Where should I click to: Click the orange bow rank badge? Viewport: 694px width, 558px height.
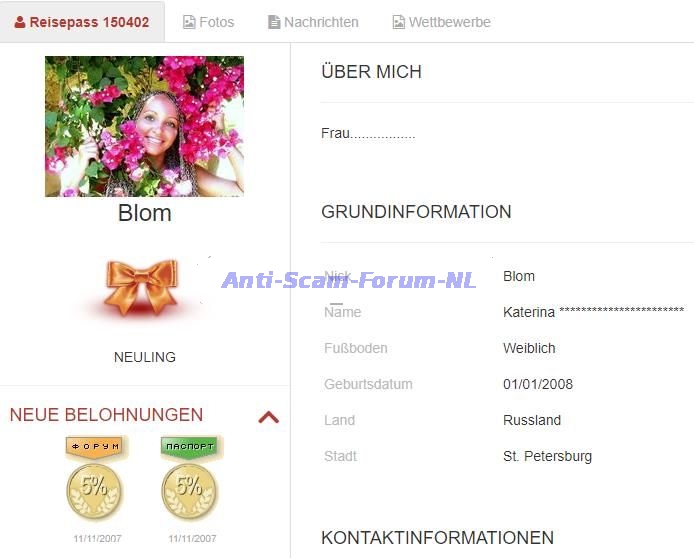point(141,287)
